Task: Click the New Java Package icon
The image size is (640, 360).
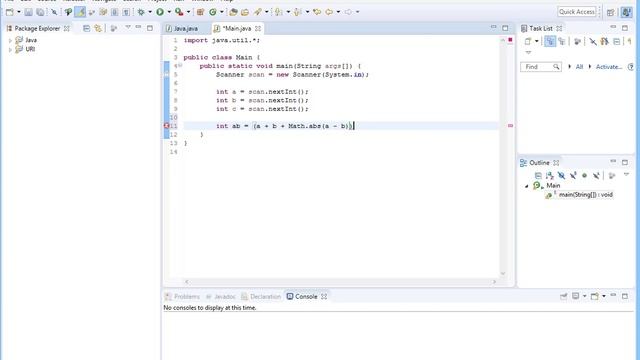Action: pyautogui.click(x=200, y=12)
